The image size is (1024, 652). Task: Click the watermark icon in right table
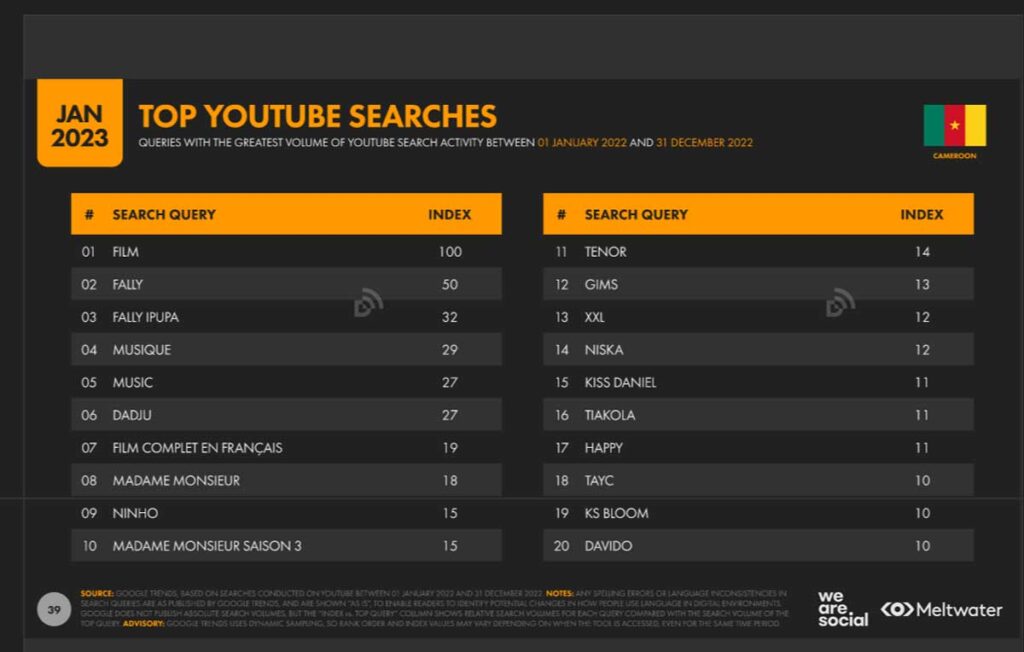[x=840, y=302]
